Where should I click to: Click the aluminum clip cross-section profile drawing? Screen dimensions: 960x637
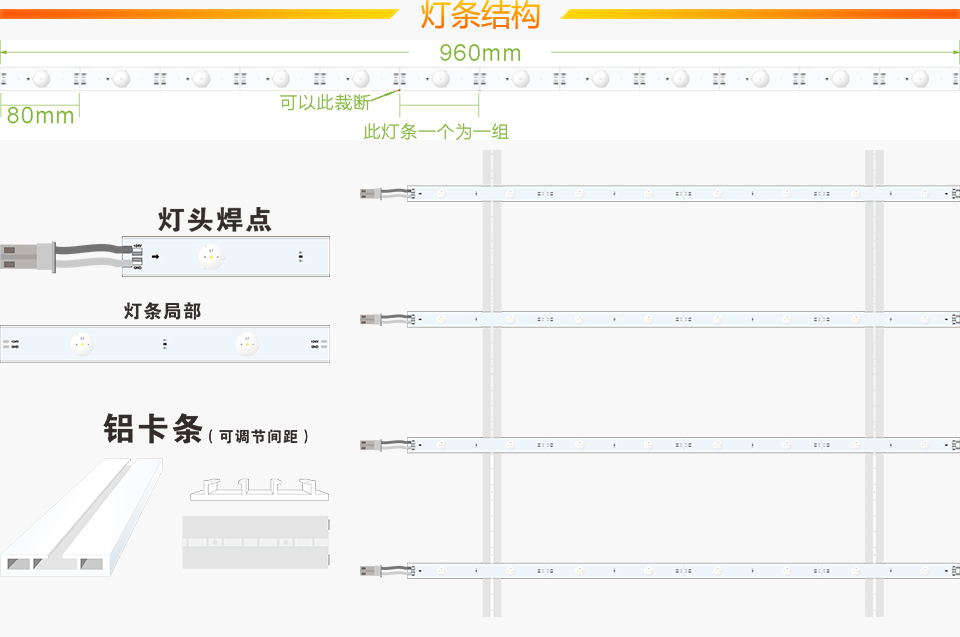(255, 489)
